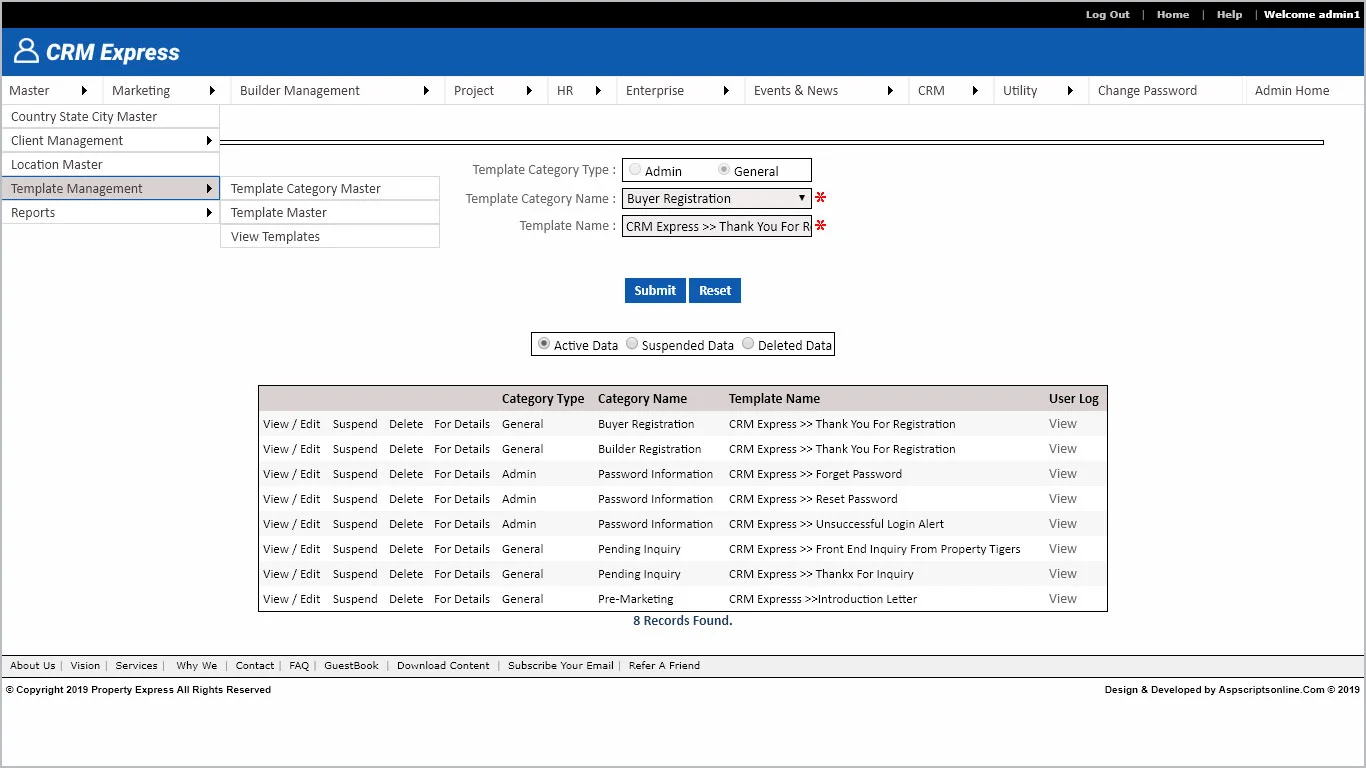Focus the Template Name input field
The height and width of the screenshot is (768, 1366).
(x=716, y=226)
